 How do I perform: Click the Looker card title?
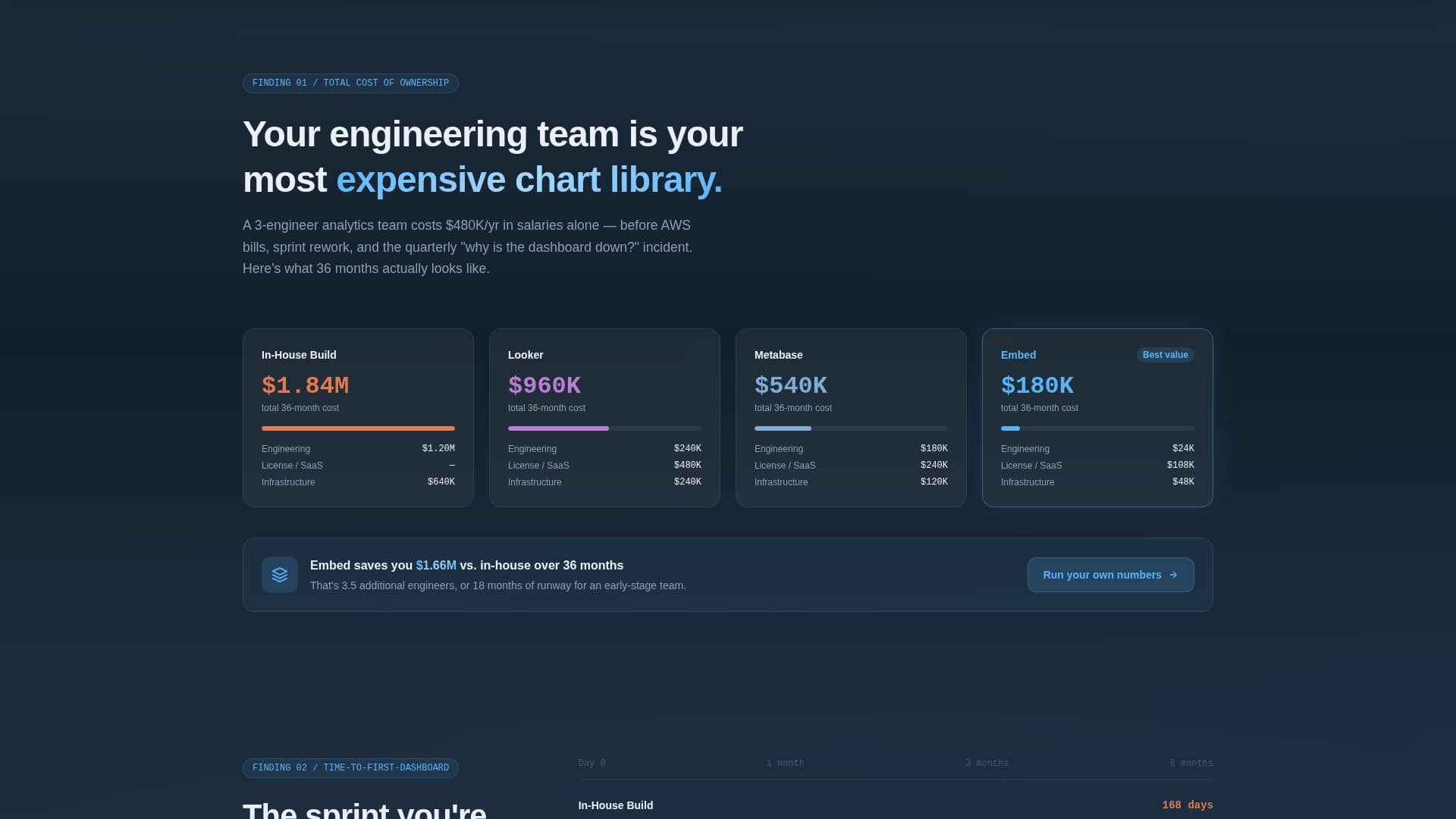(x=526, y=355)
